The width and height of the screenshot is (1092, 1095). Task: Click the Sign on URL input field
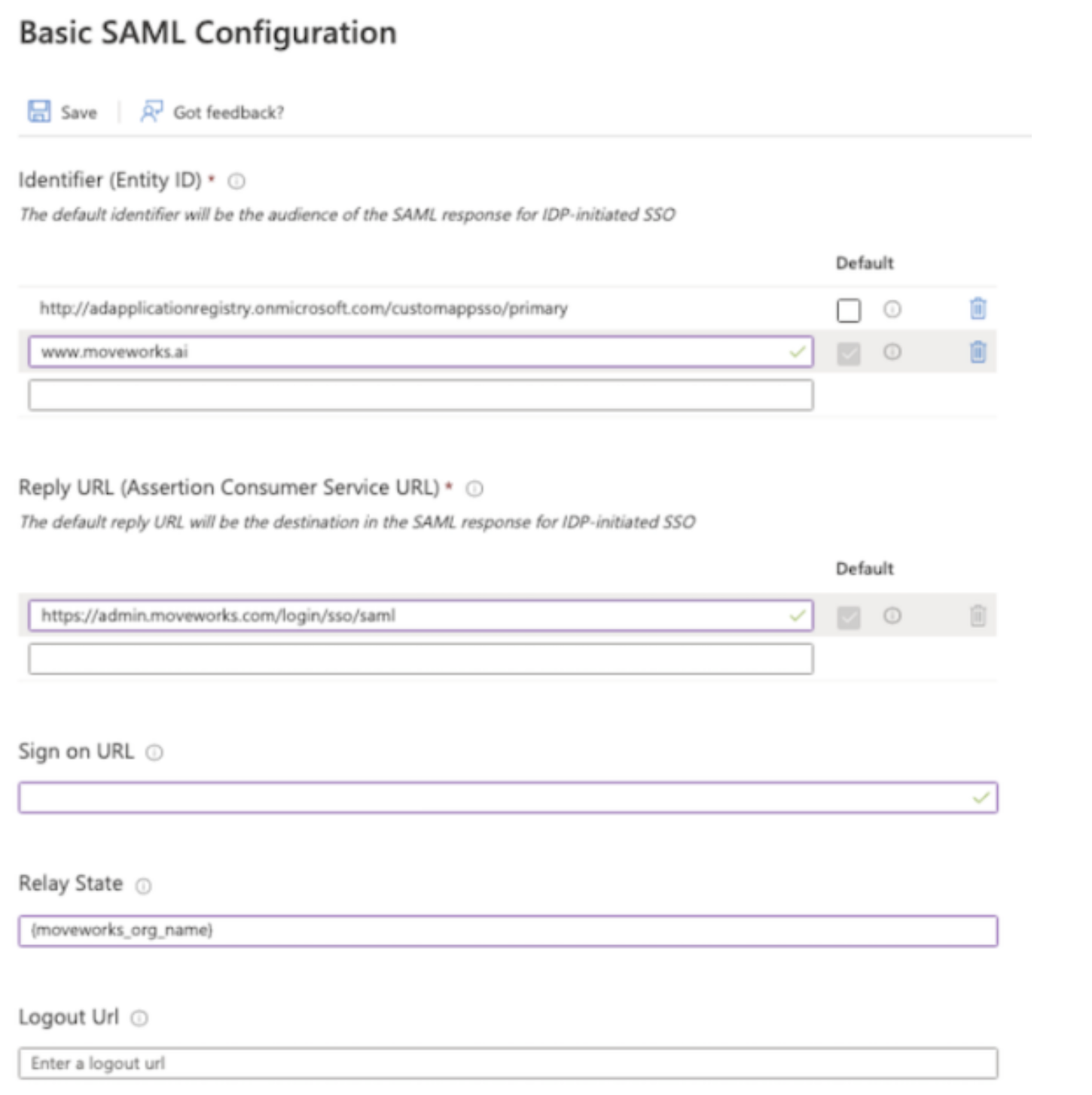tap(508, 798)
